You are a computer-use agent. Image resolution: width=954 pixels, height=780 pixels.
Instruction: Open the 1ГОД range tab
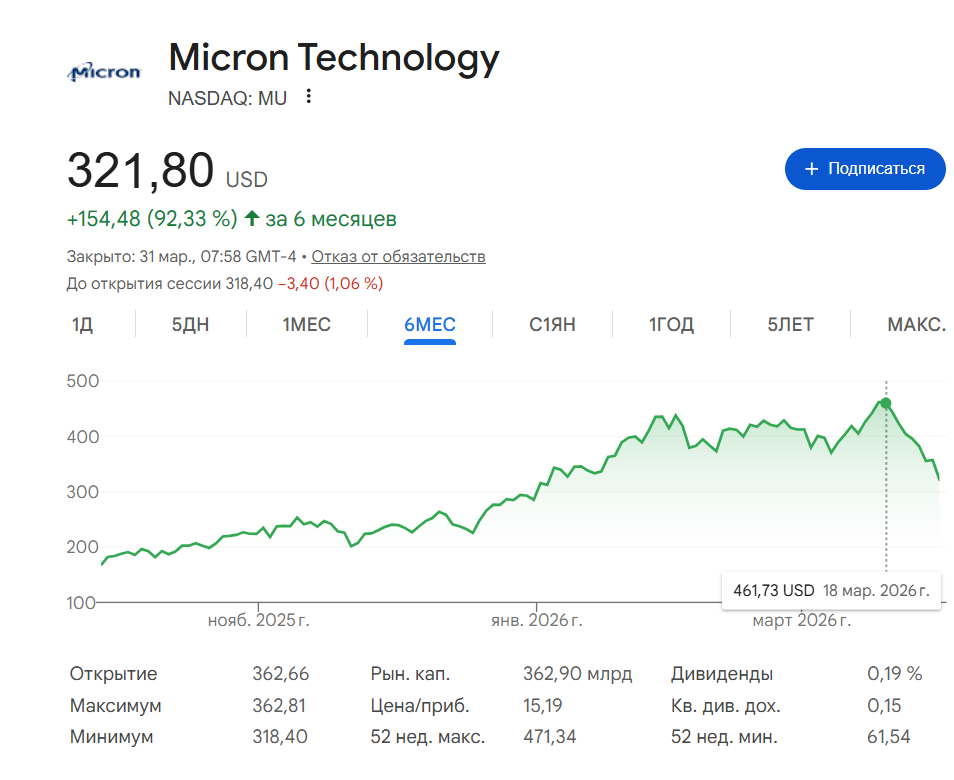(671, 325)
